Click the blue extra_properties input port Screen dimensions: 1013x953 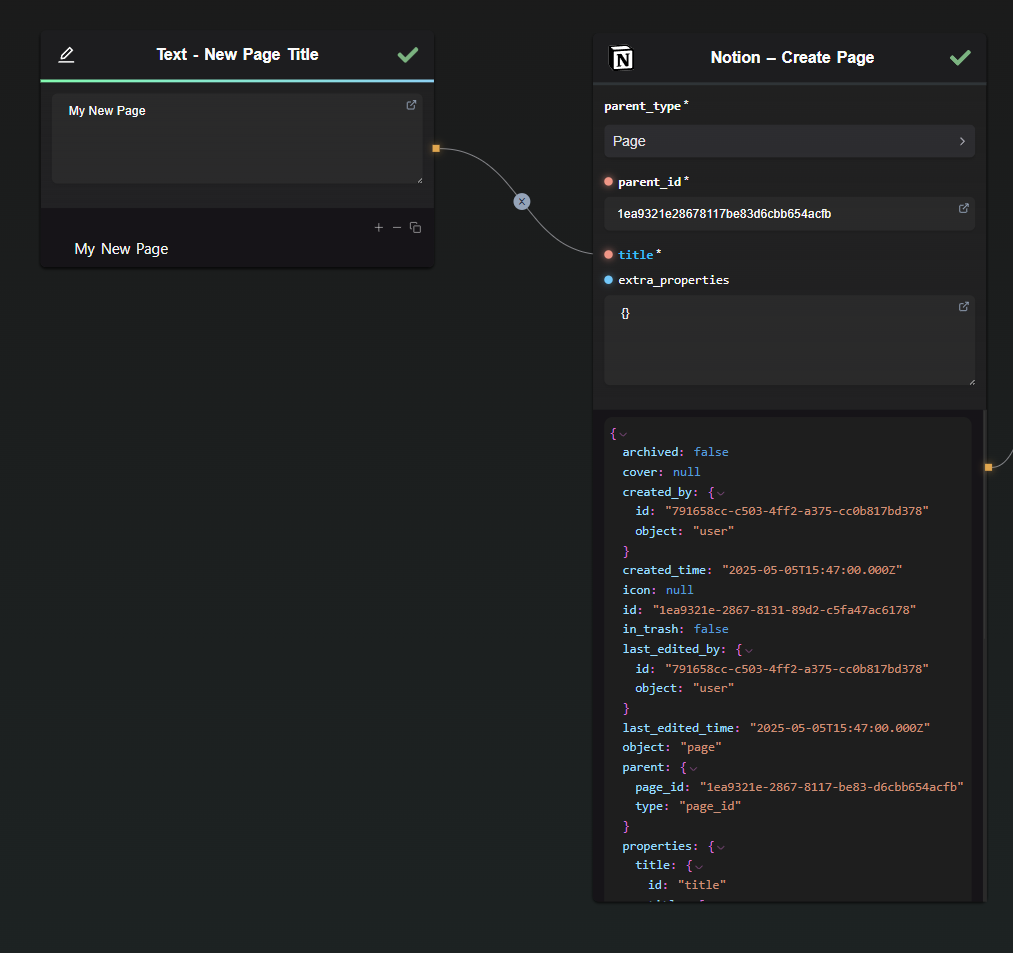[608, 280]
